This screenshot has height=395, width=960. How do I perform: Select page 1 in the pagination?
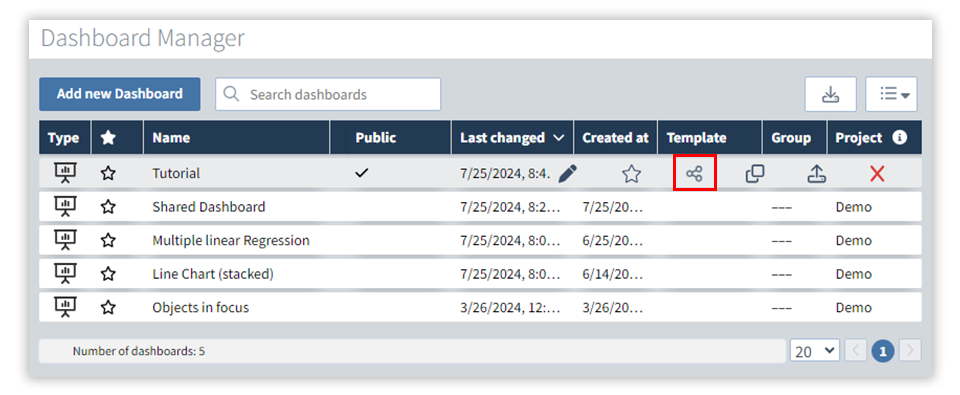coord(882,352)
